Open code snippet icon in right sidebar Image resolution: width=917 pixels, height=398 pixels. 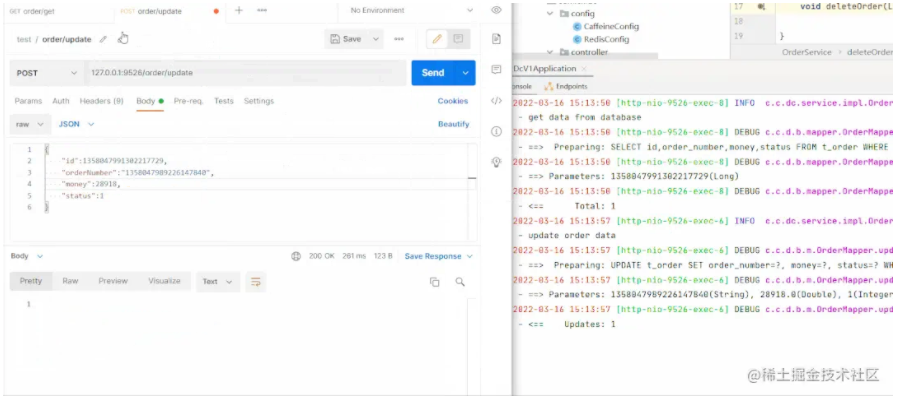click(x=497, y=101)
